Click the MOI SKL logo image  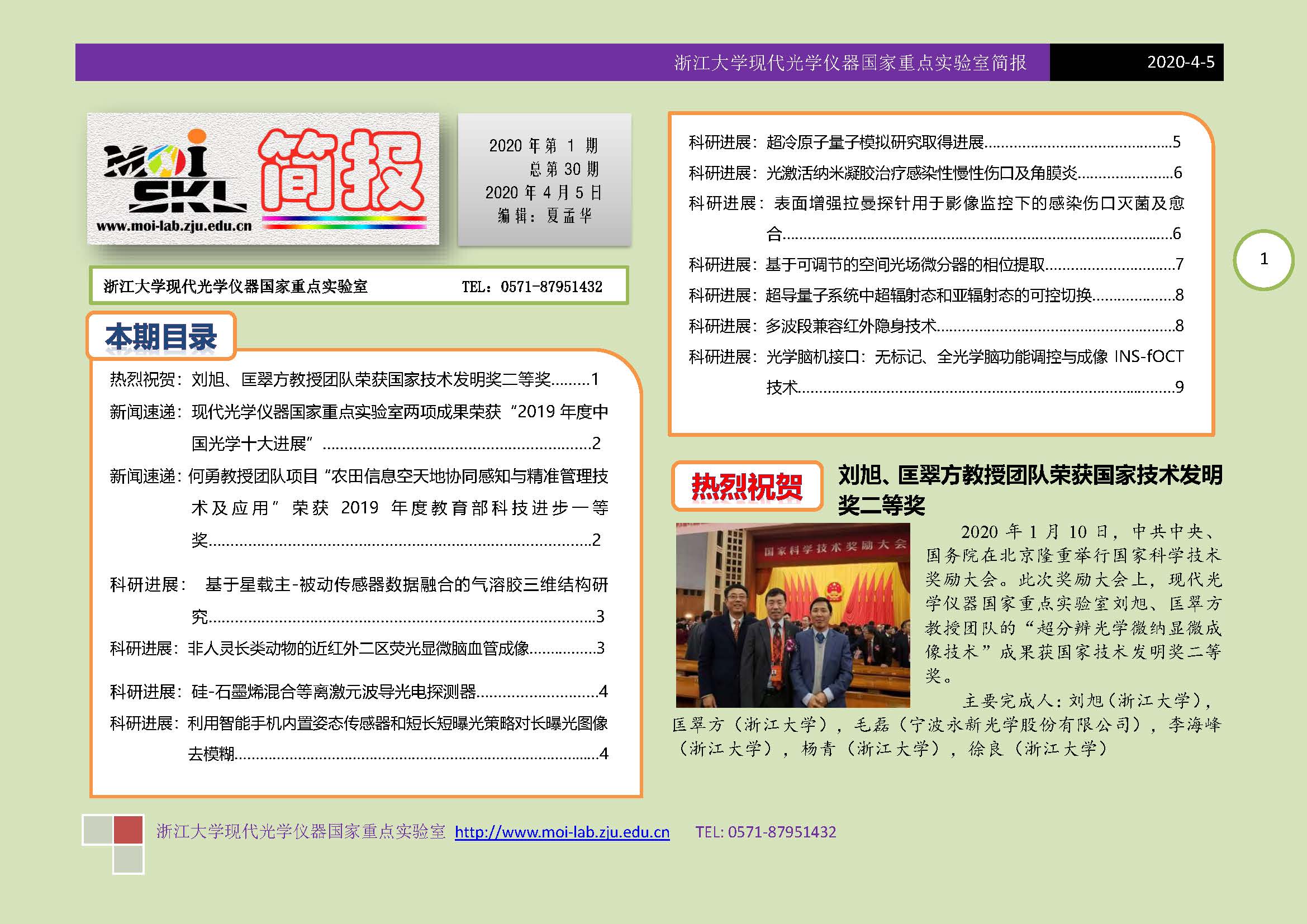point(176,172)
